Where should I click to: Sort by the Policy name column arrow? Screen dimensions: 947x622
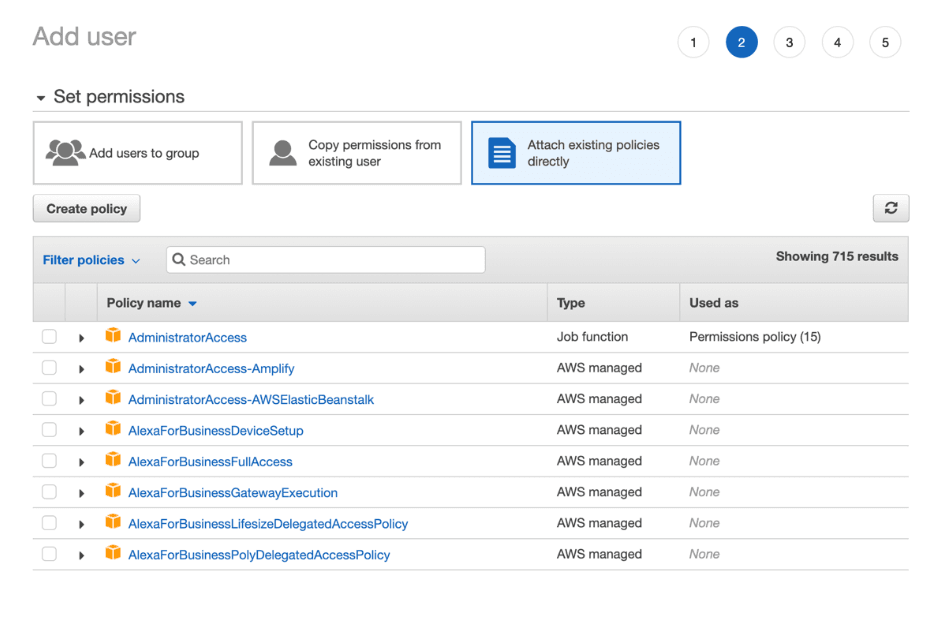193,304
